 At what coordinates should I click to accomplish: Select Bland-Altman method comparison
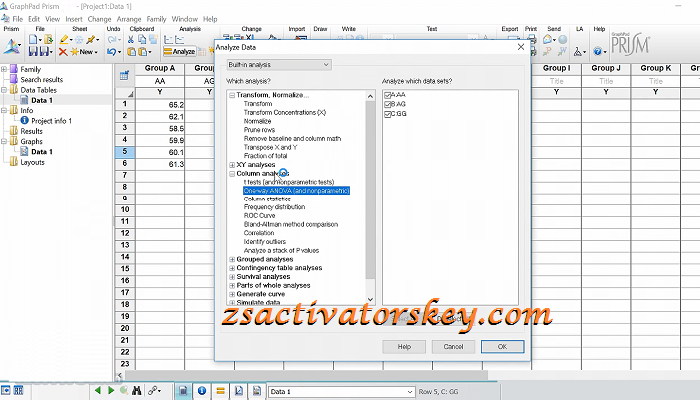291,224
